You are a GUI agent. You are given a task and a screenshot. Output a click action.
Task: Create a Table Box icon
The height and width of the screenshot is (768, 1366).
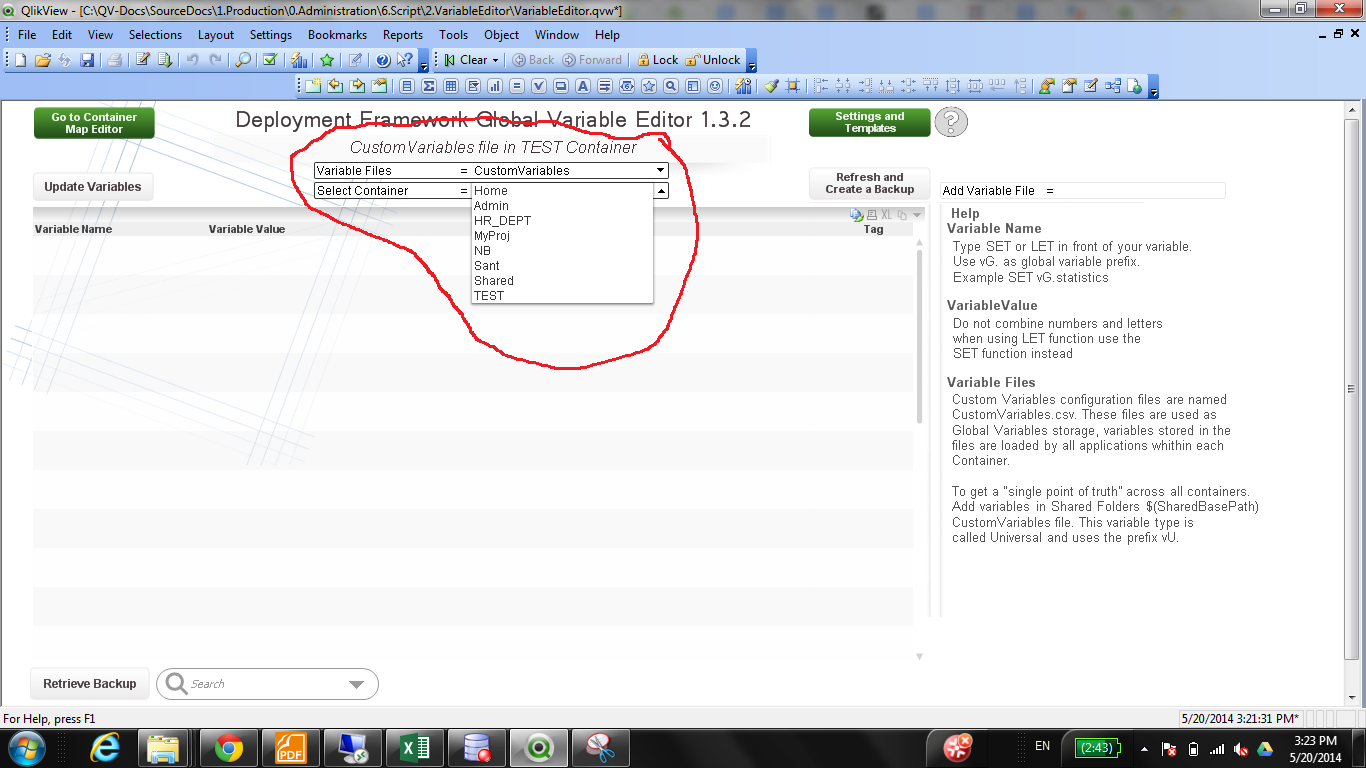450,86
